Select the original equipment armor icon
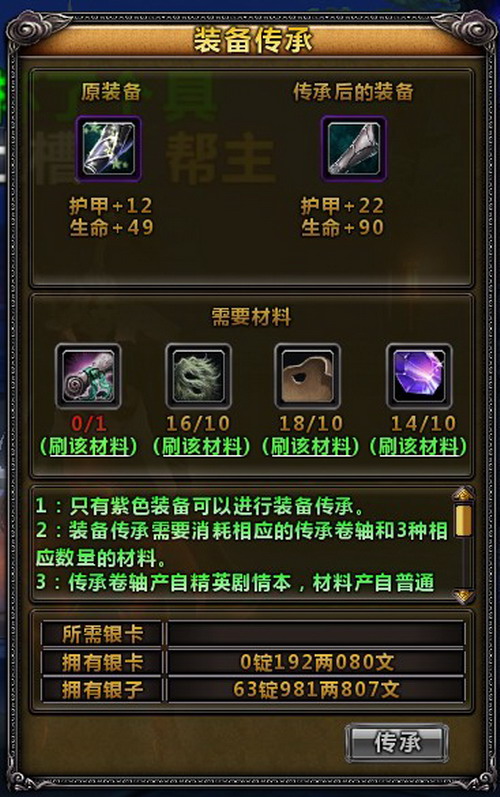 coord(109,149)
